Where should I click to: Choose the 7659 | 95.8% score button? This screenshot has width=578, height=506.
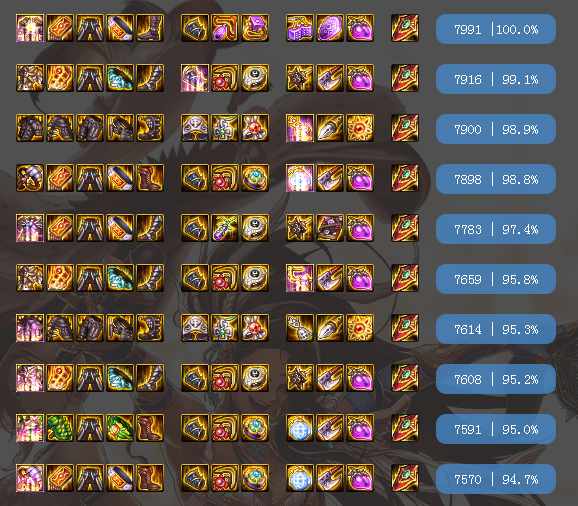point(496,279)
